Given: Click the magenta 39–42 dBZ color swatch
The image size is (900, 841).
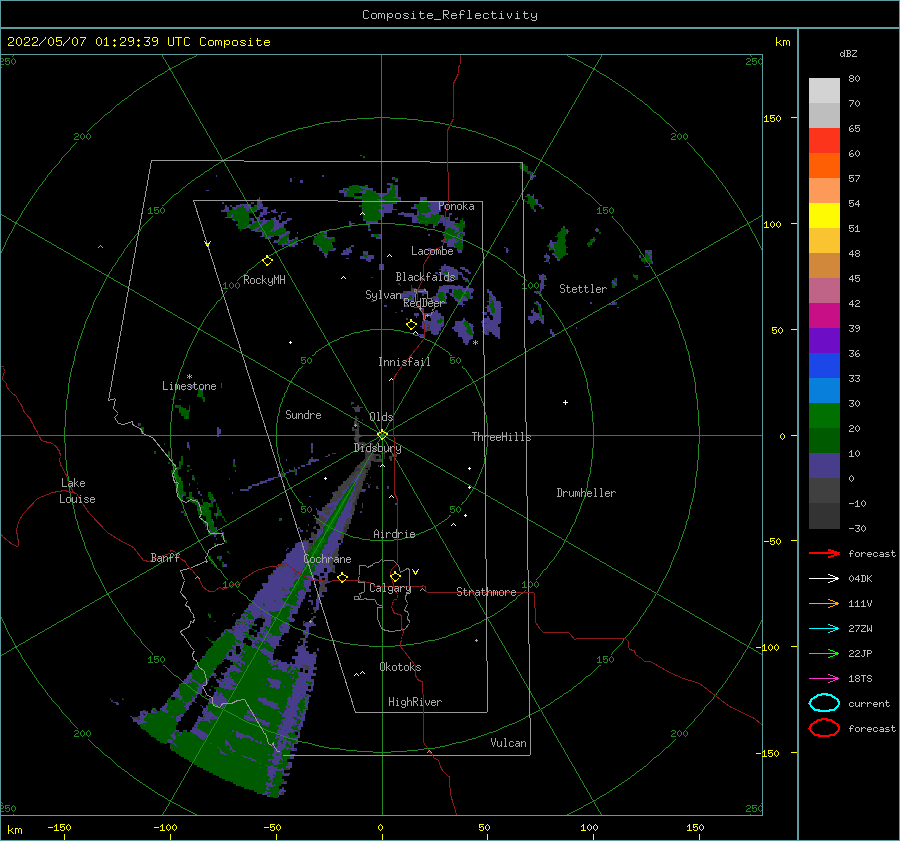Looking at the screenshot, I should (824, 315).
